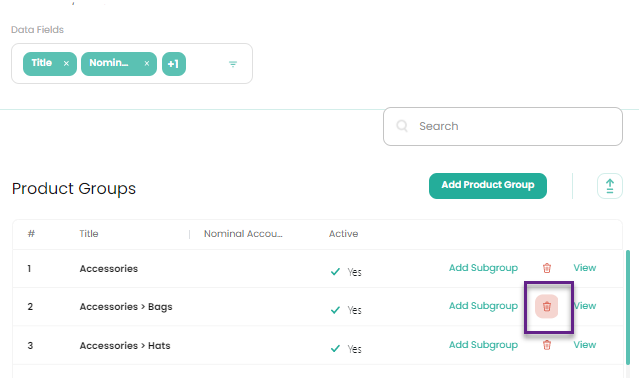639x378 pixels.
Task: Delete the Accessories product group
Action: (x=547, y=268)
